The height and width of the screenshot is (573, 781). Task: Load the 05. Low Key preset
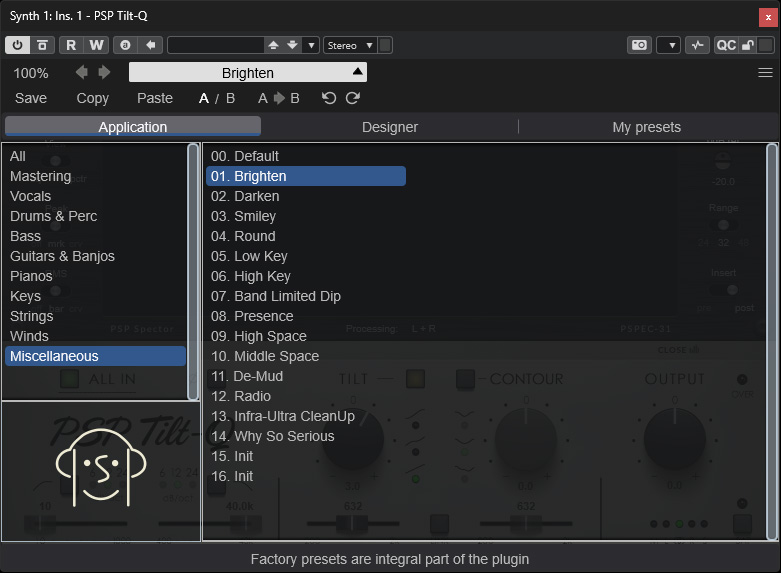point(306,256)
